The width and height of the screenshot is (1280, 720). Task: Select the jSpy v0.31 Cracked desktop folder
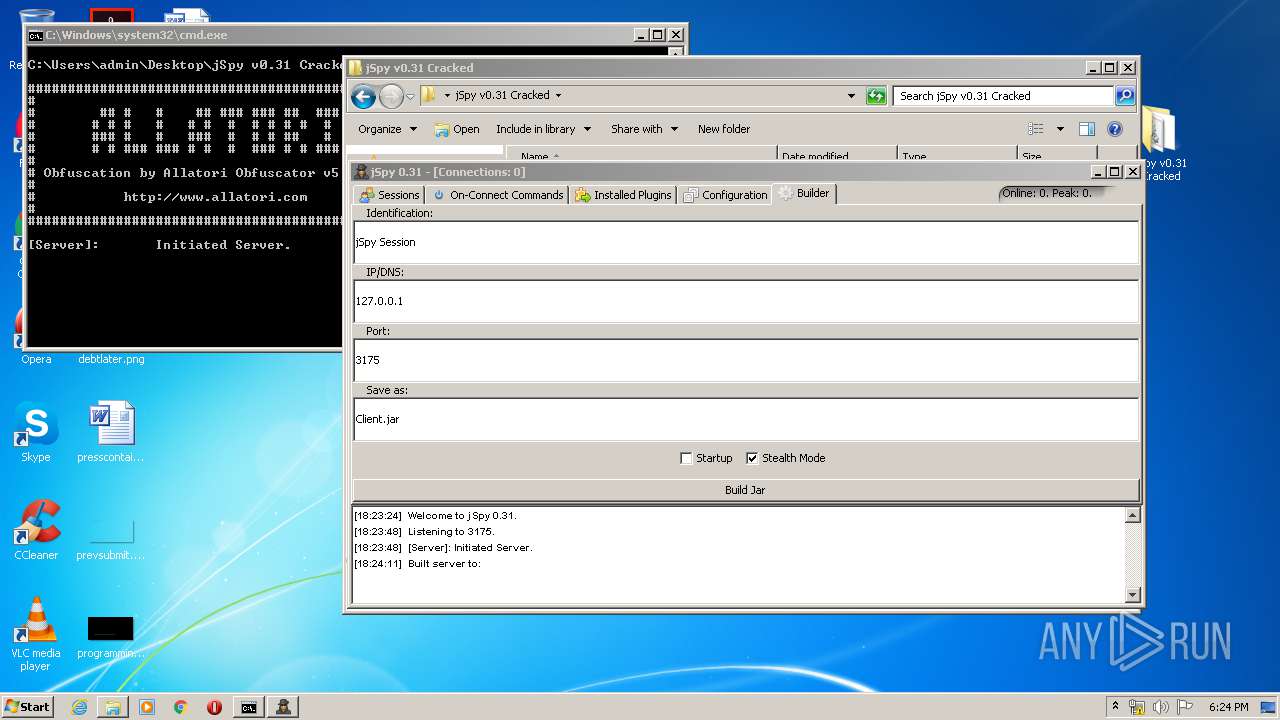[1161, 146]
